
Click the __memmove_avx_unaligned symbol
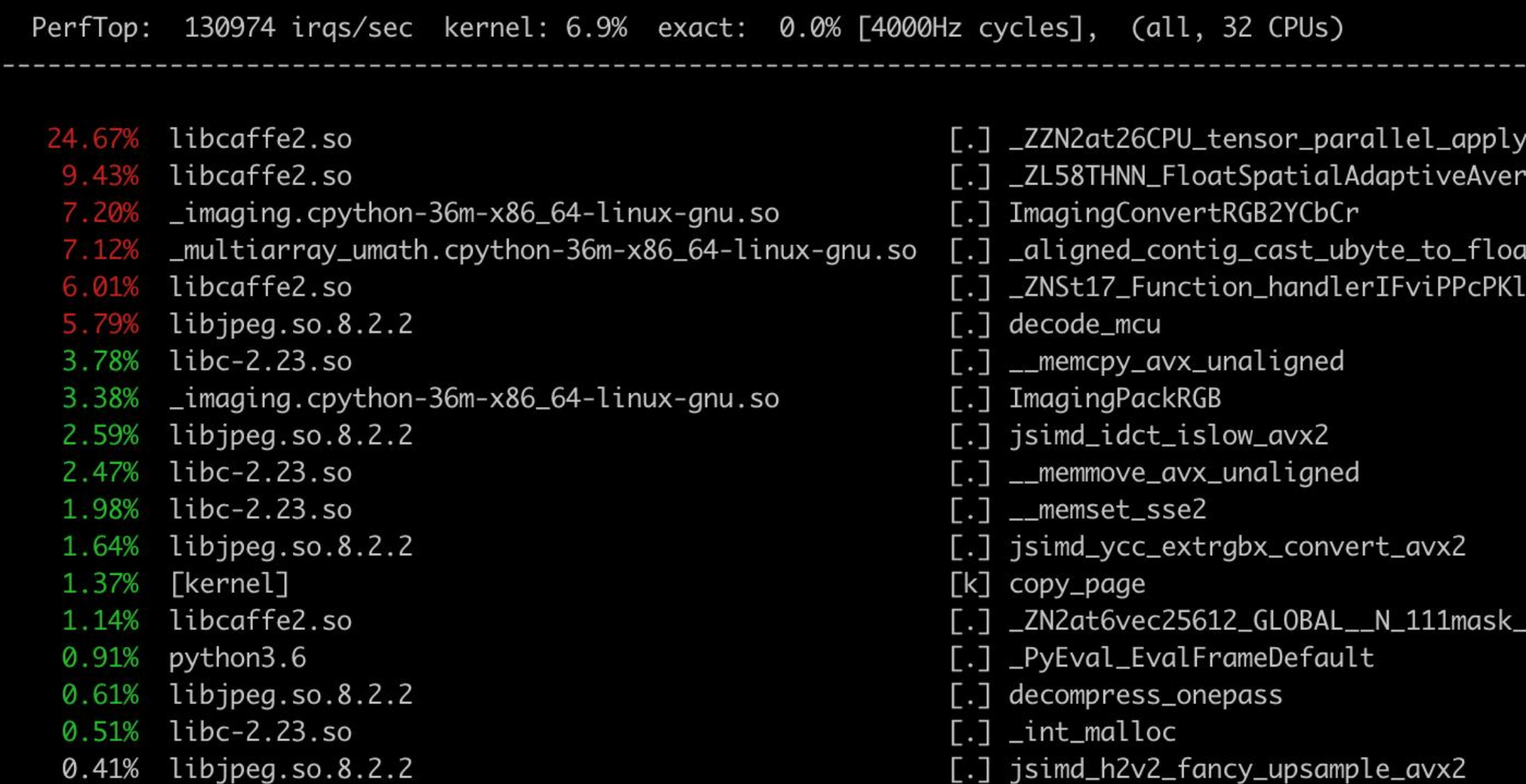pyautogui.click(x=1184, y=473)
